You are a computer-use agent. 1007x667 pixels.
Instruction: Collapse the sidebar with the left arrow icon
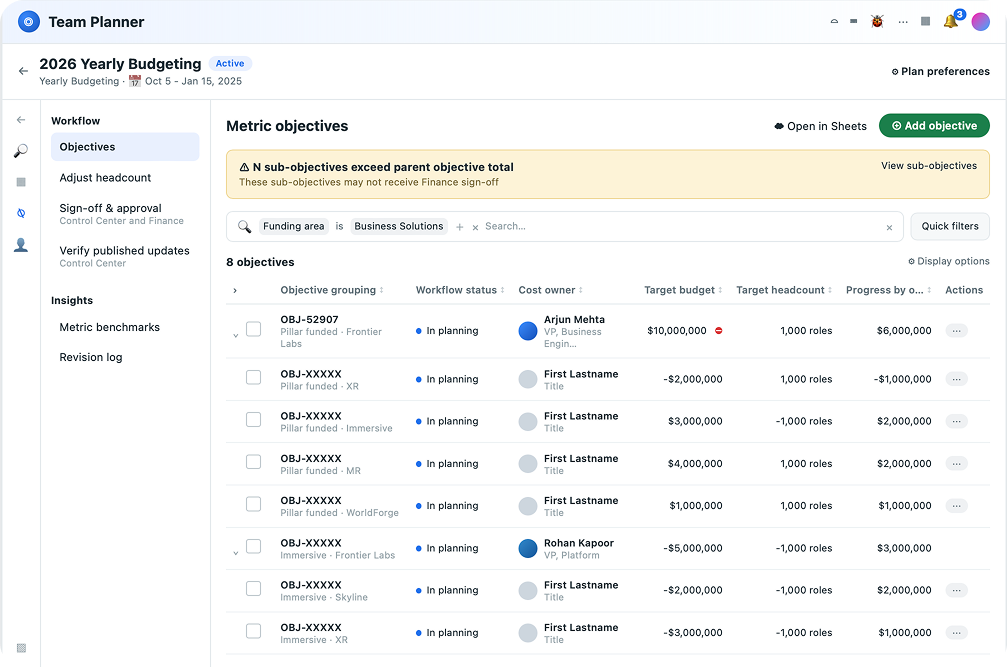[21, 120]
